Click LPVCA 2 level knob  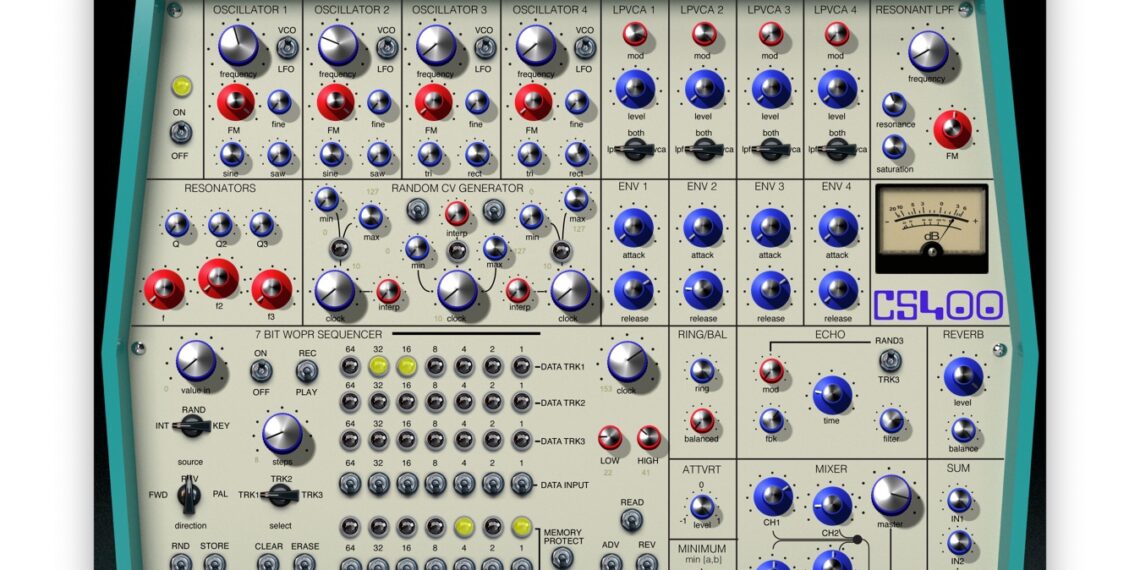[704, 89]
